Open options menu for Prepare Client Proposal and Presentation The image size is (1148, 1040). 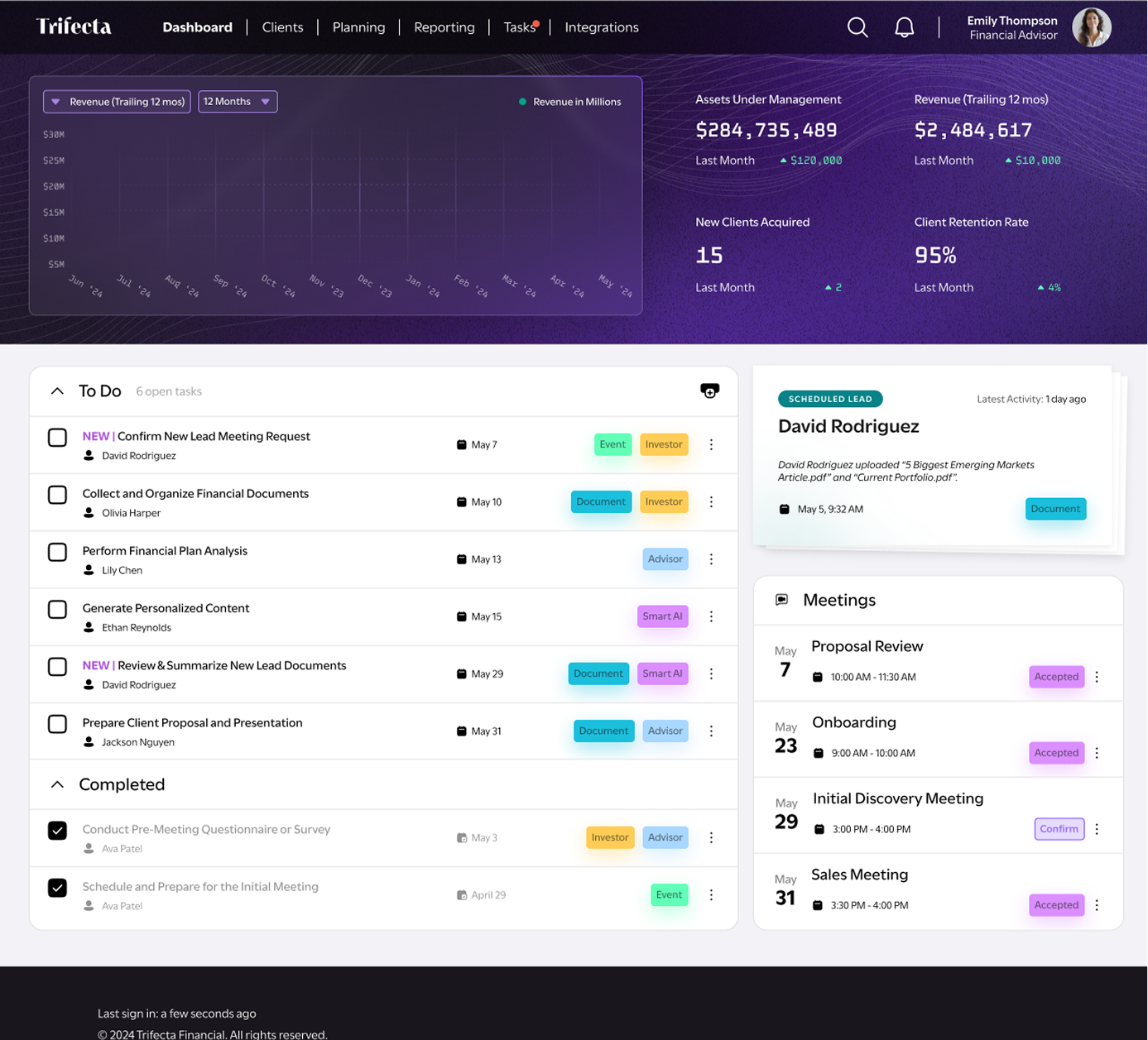click(x=711, y=731)
